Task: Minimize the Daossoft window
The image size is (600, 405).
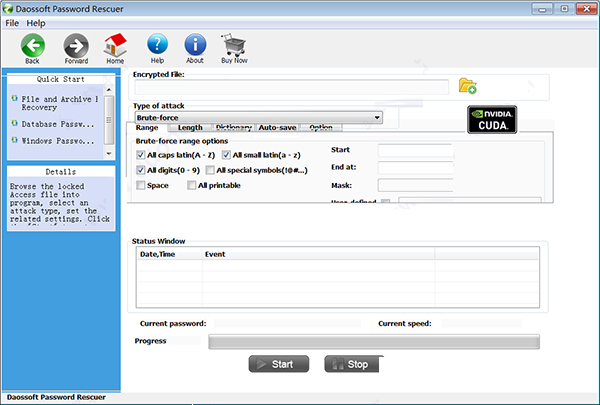Action: [542, 9]
